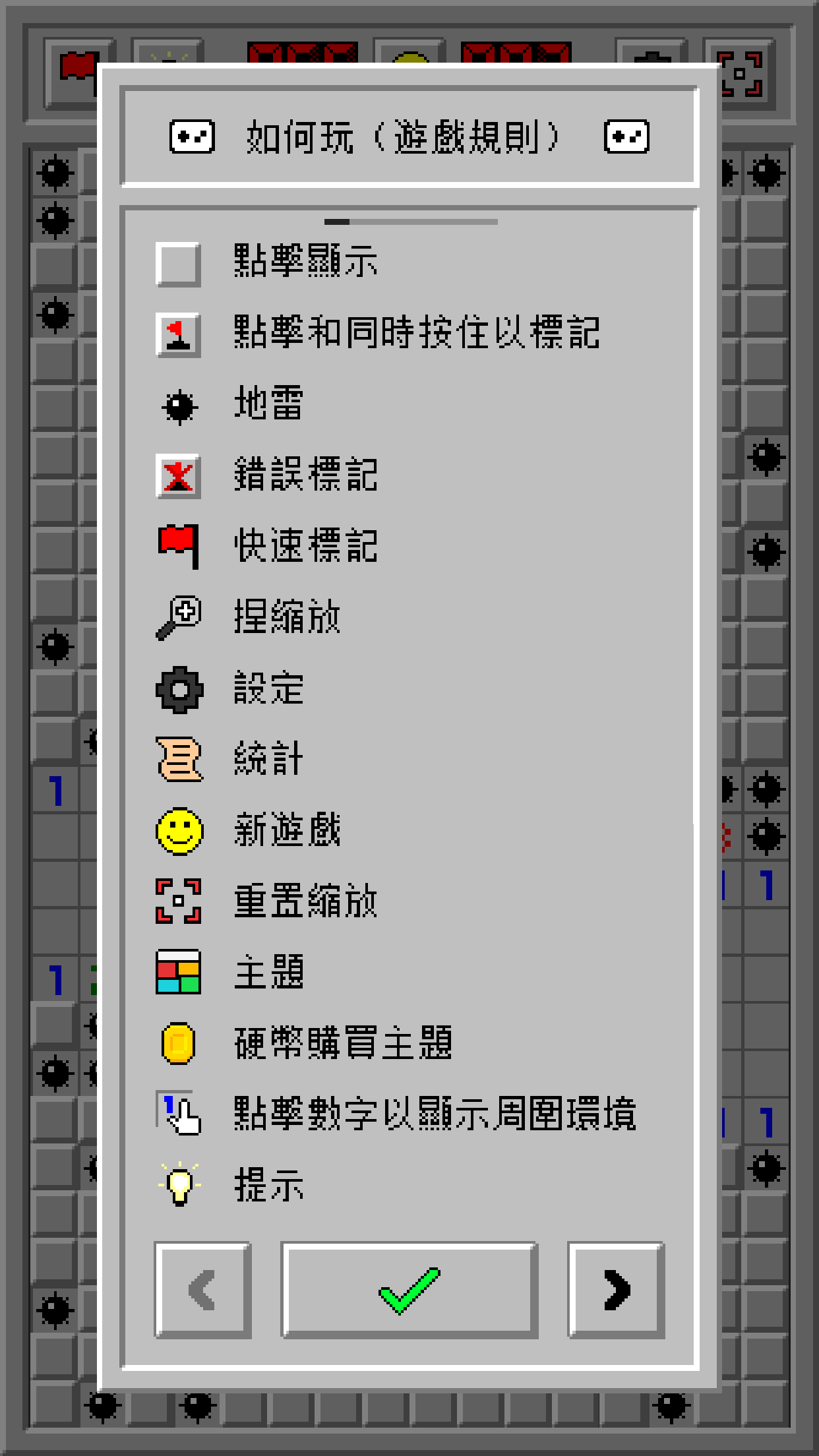The height and width of the screenshot is (1456, 819).
Task: Click the magnifier icon for 捏縮放
Action: point(178,618)
